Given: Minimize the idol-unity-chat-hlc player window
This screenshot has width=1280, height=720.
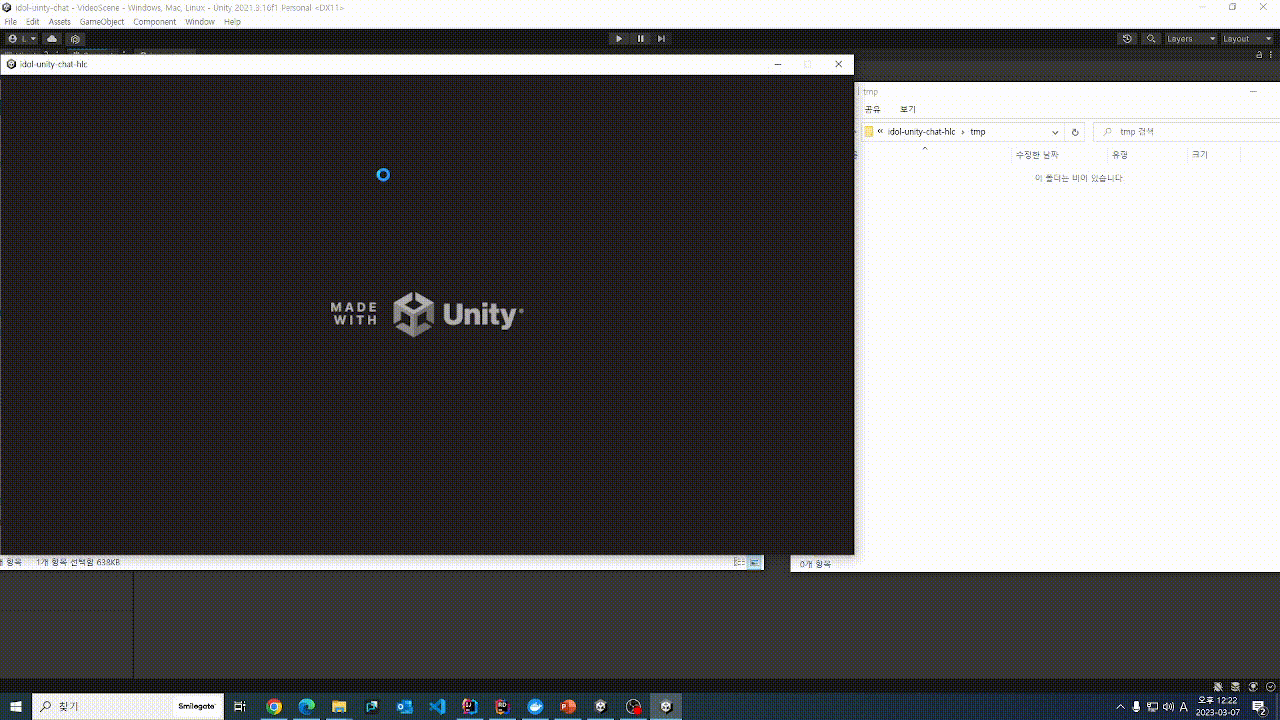Looking at the screenshot, I should pyautogui.click(x=778, y=64).
